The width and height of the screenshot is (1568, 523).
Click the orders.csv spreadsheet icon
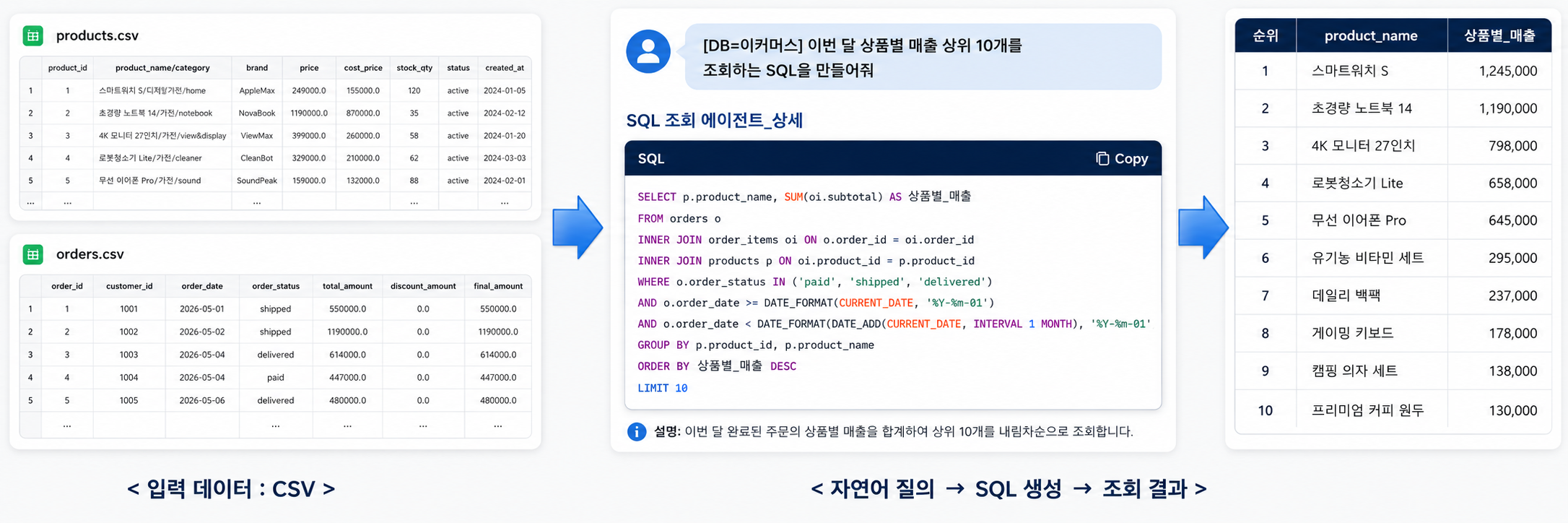33,254
